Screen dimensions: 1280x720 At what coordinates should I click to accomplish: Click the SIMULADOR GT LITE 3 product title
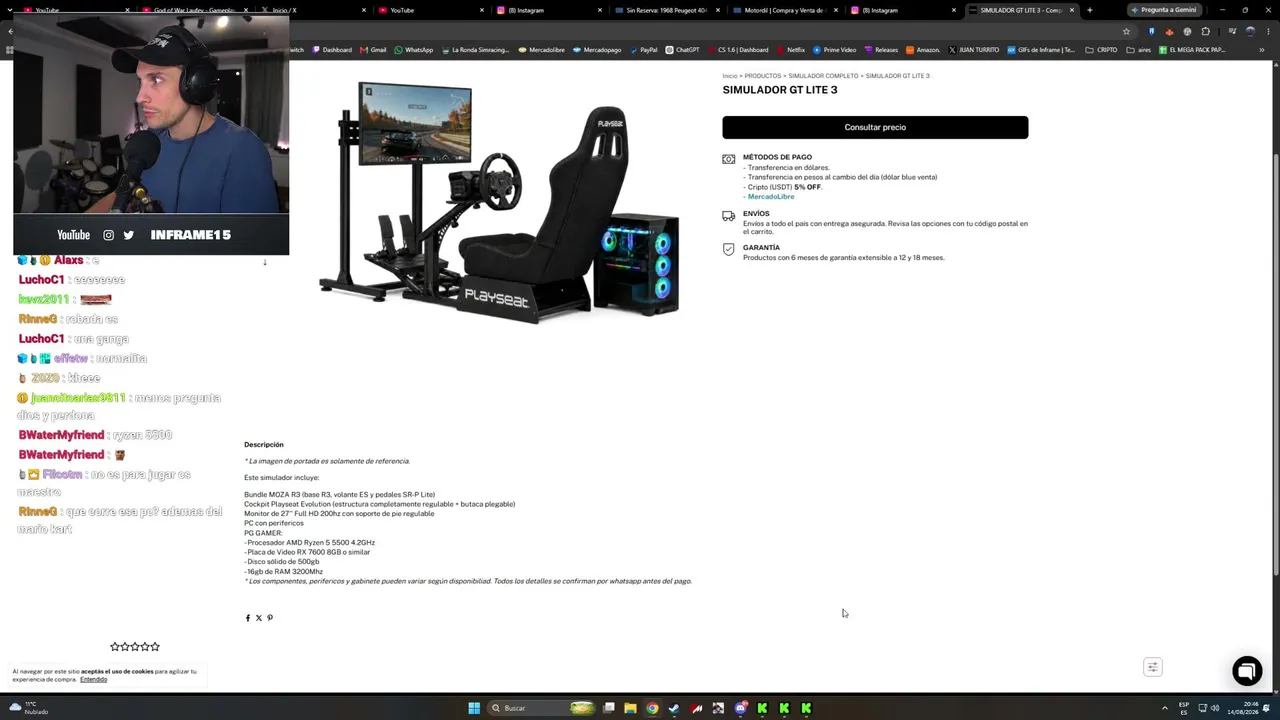point(780,90)
